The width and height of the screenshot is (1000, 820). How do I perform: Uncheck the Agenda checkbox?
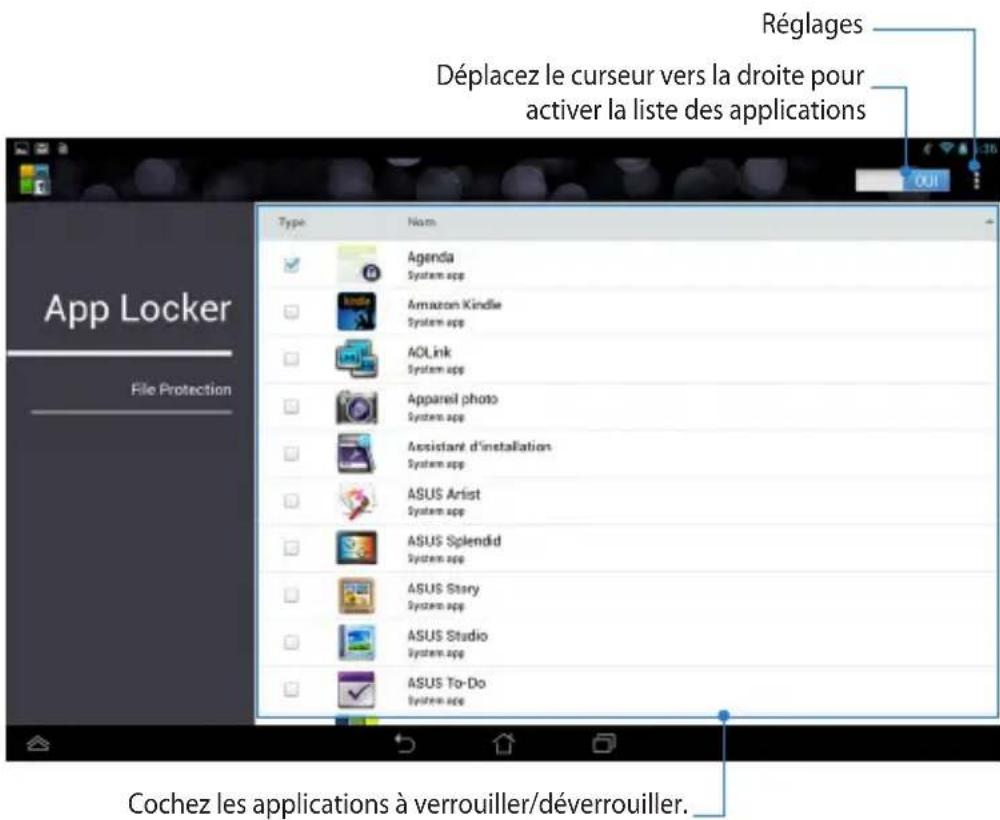point(291,264)
